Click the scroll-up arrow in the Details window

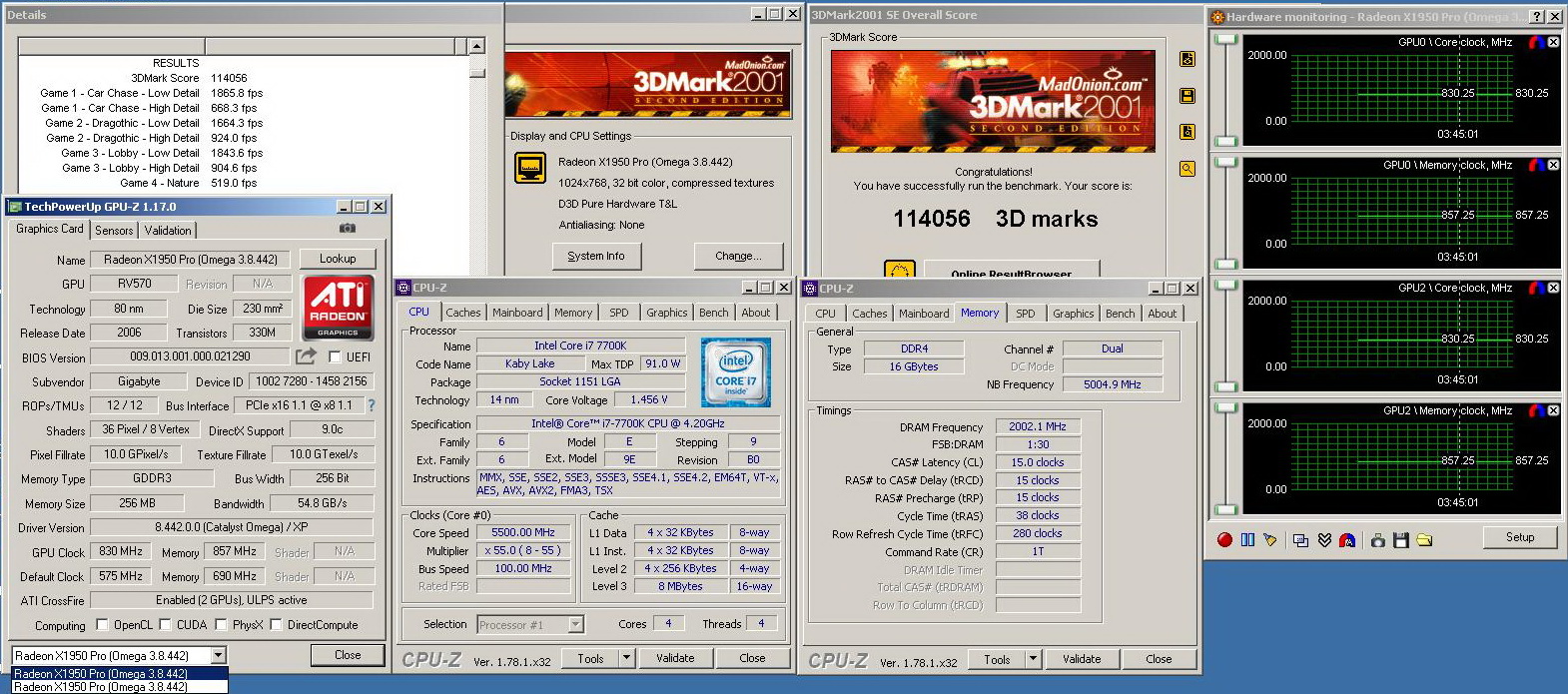point(476,46)
